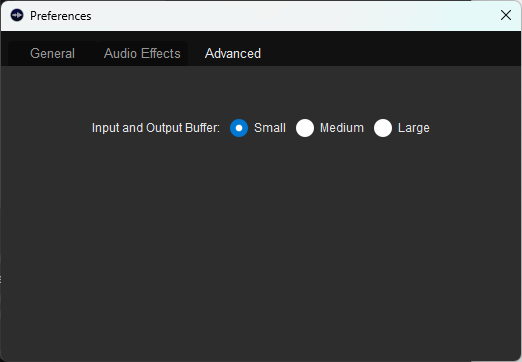
Task: Click the app logo icon in title bar
Action: click(x=17, y=15)
